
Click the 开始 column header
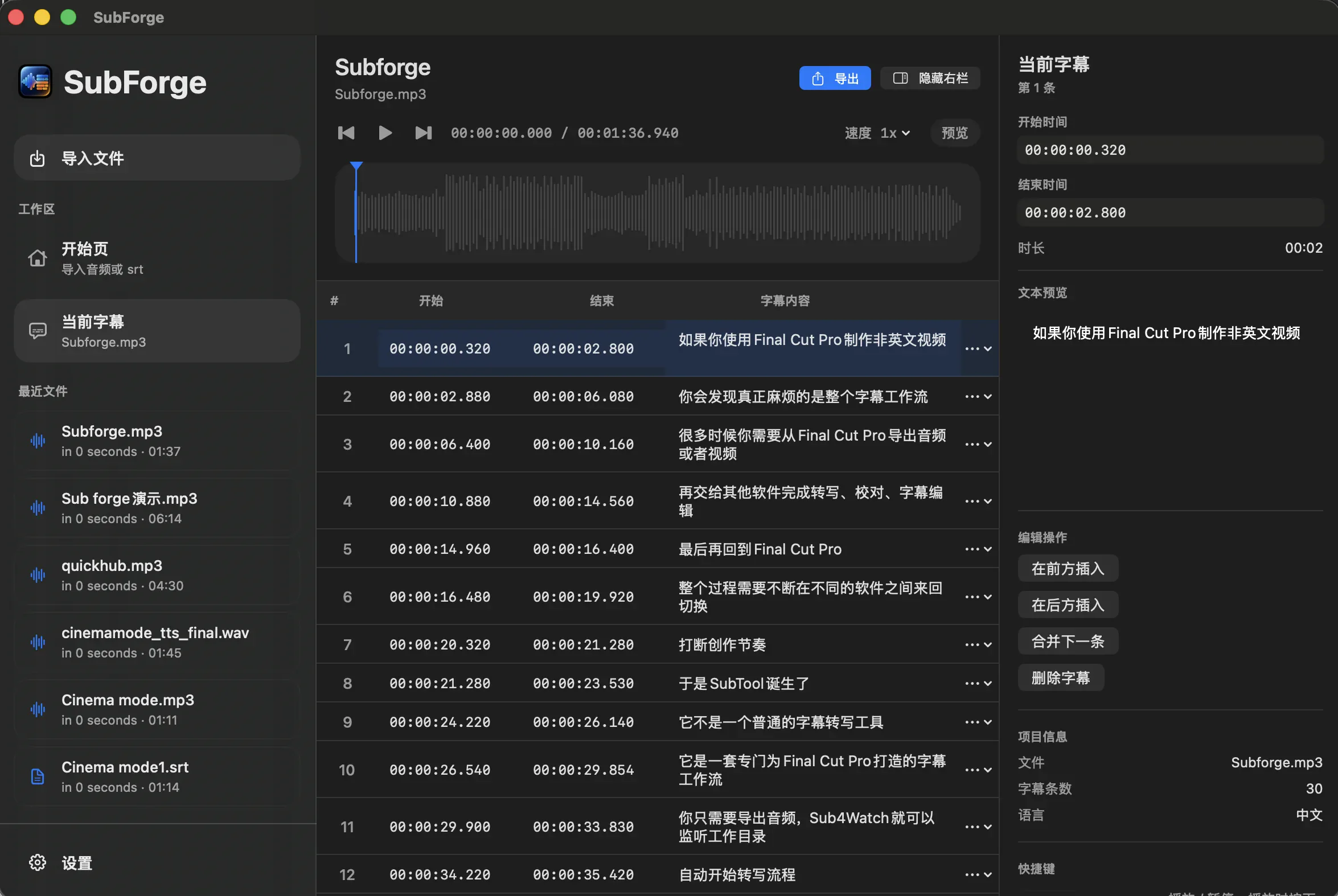431,301
